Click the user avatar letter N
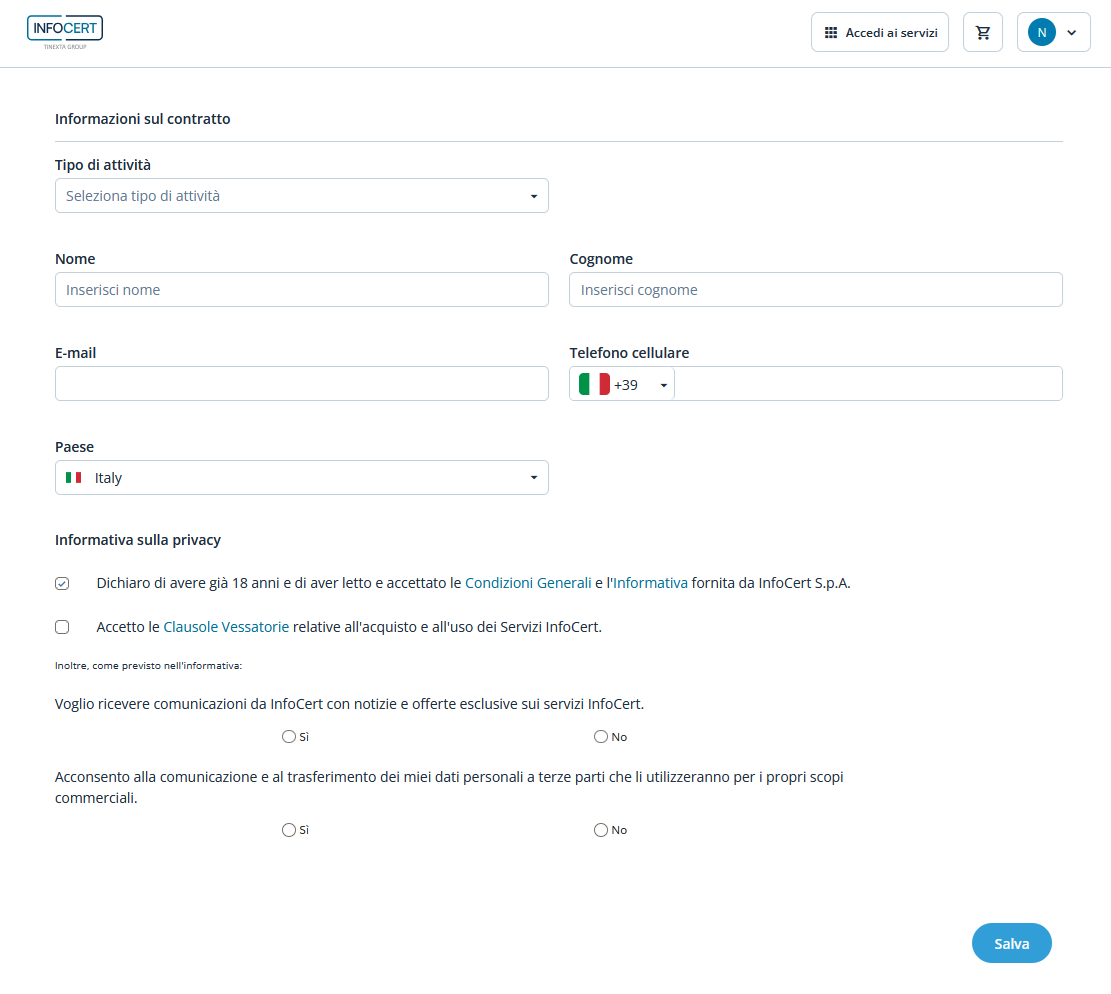 (1041, 33)
